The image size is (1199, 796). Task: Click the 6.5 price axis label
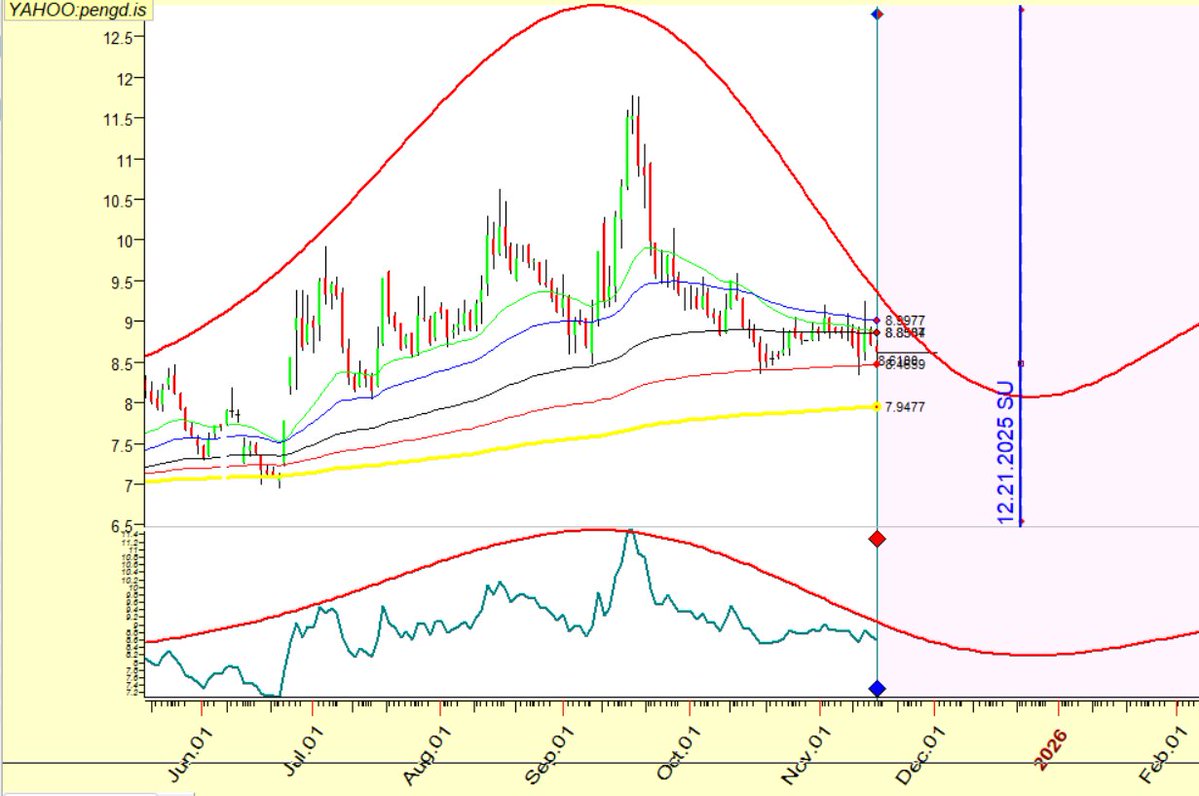pos(122,526)
